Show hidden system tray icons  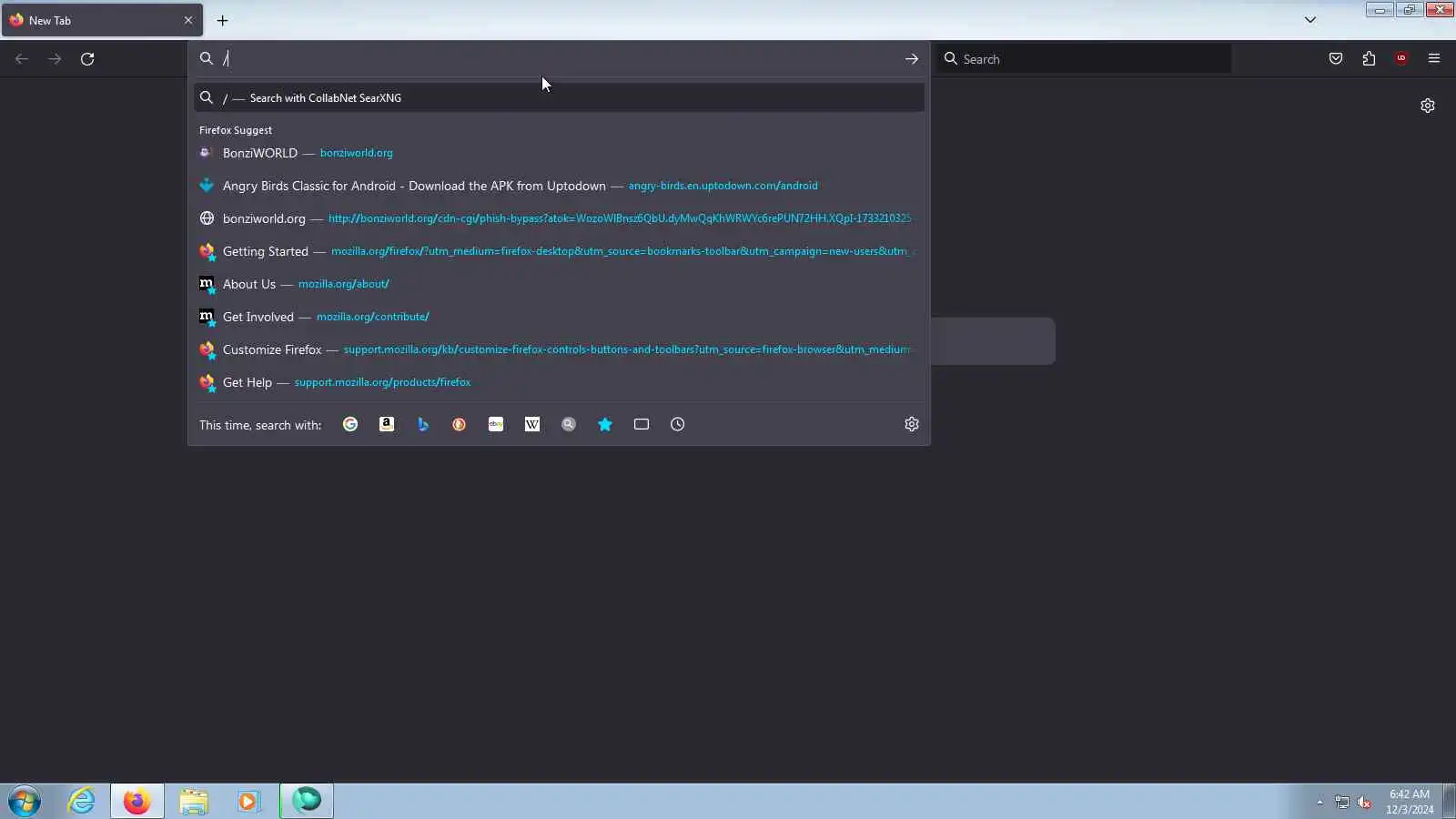click(1319, 802)
